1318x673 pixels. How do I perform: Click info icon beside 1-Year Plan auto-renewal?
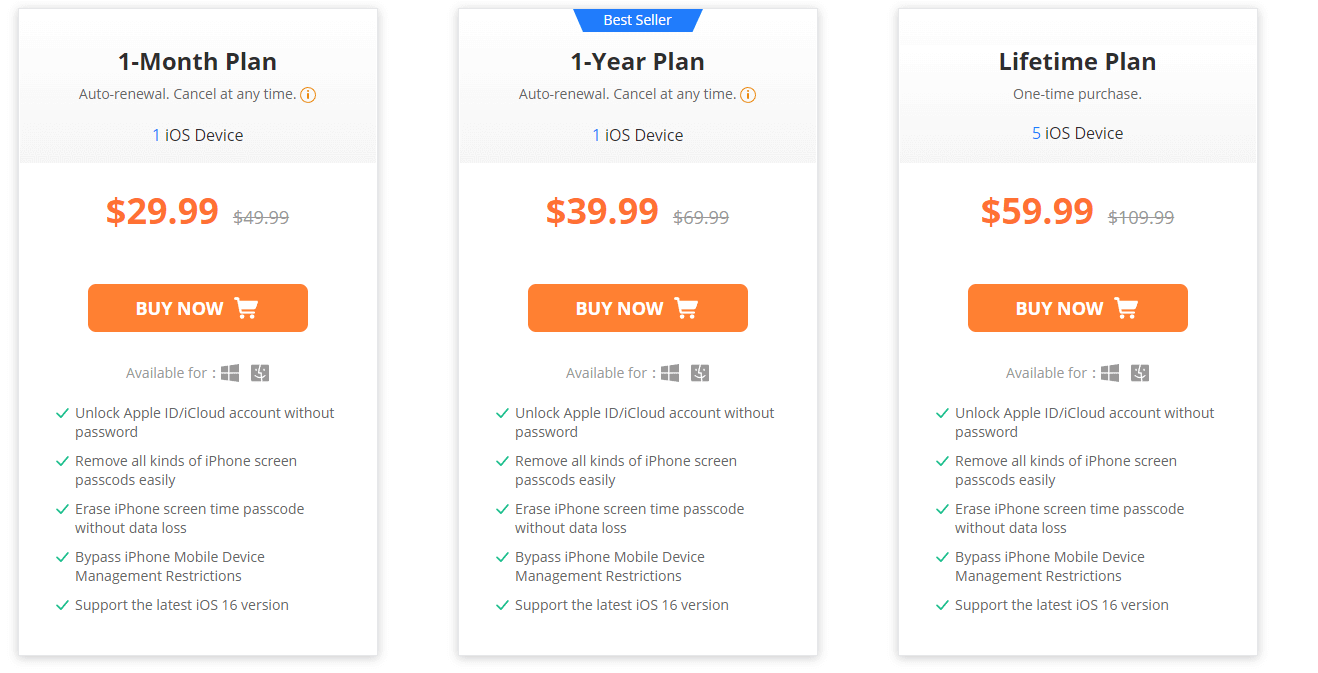(748, 95)
